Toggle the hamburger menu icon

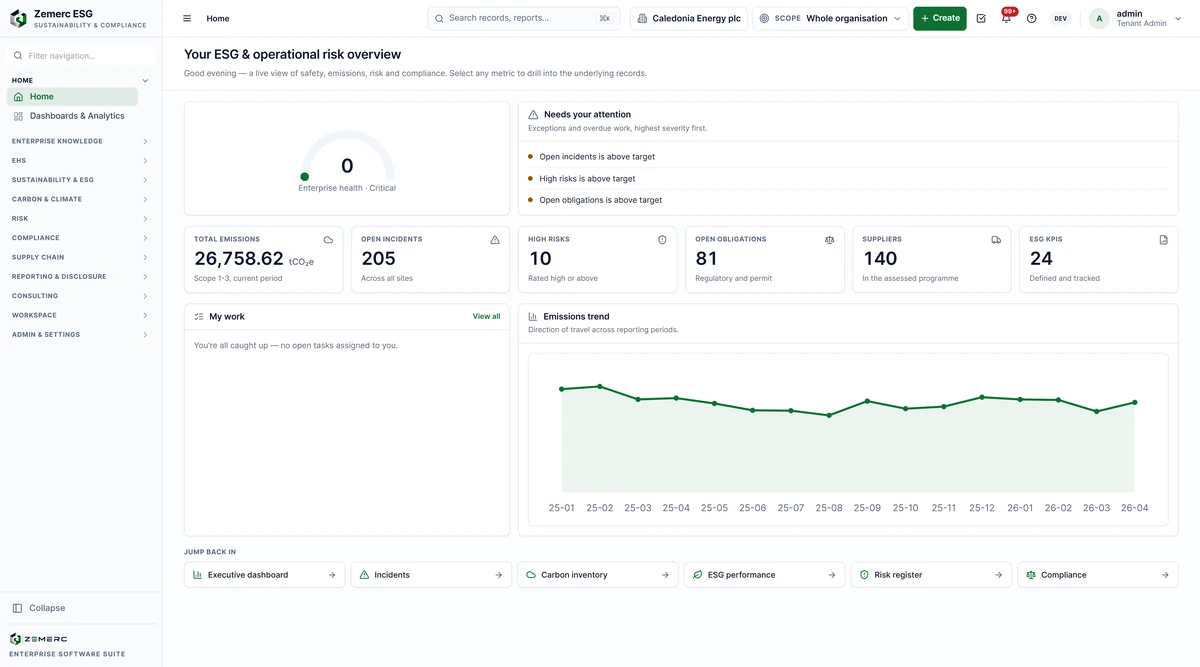click(x=187, y=18)
